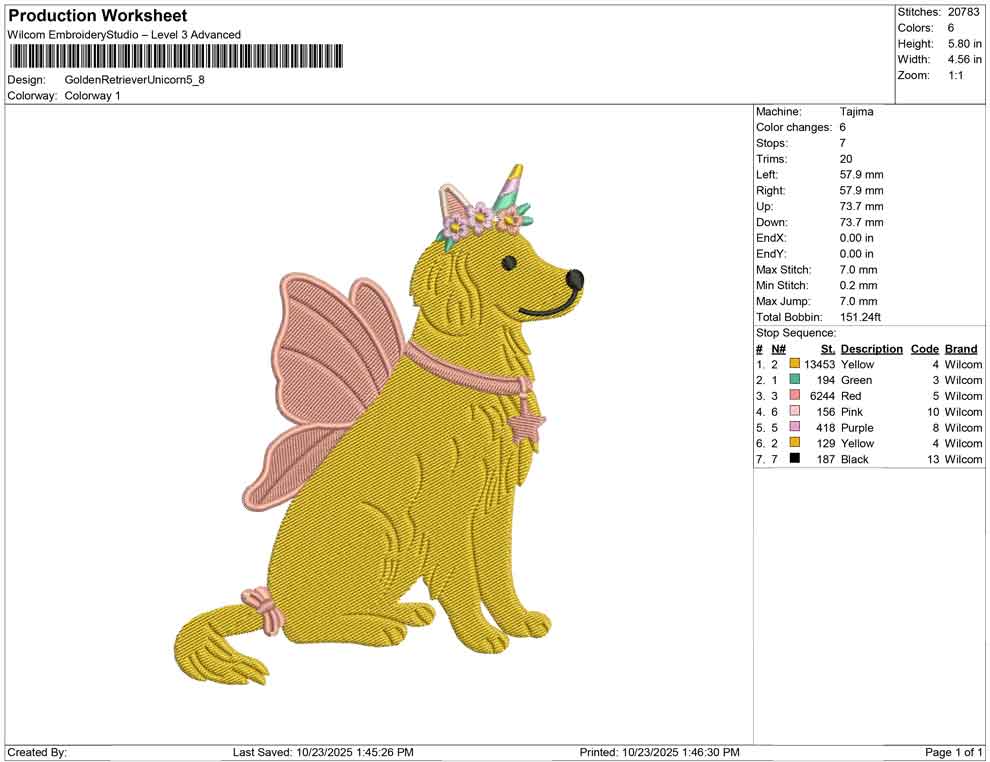Screen dimensions: 990x762
Task: Click the Yellow thread swatch for stop 6
Action: (793, 443)
